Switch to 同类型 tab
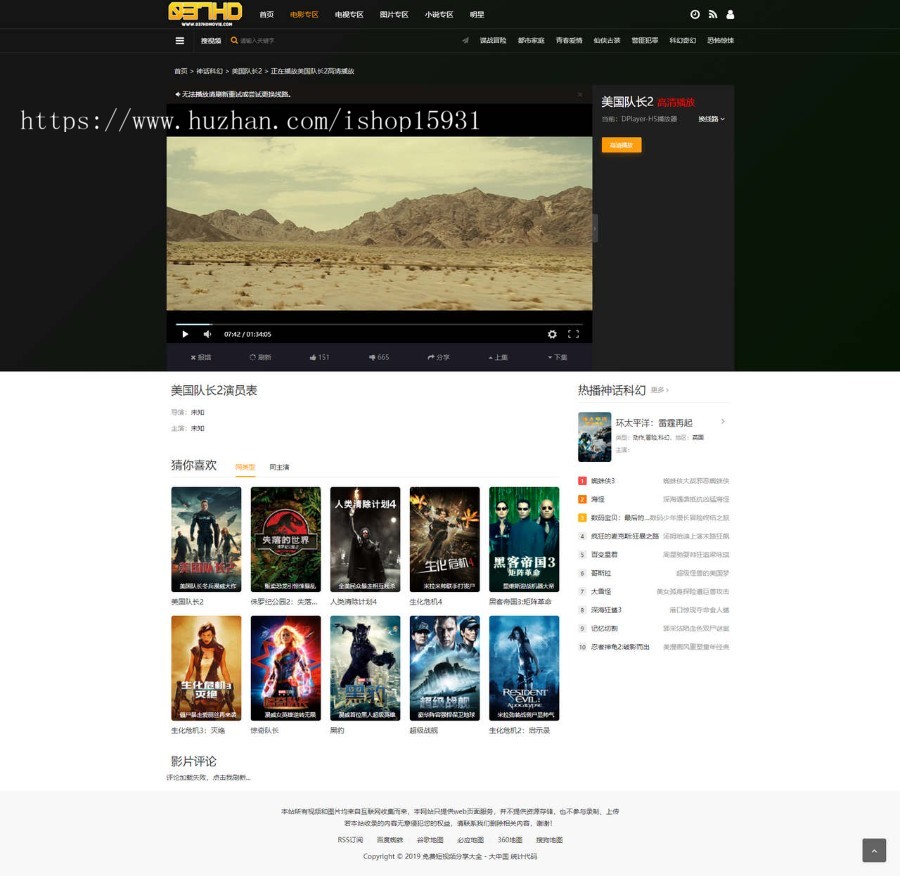The width and height of the screenshot is (900, 876). click(245, 467)
